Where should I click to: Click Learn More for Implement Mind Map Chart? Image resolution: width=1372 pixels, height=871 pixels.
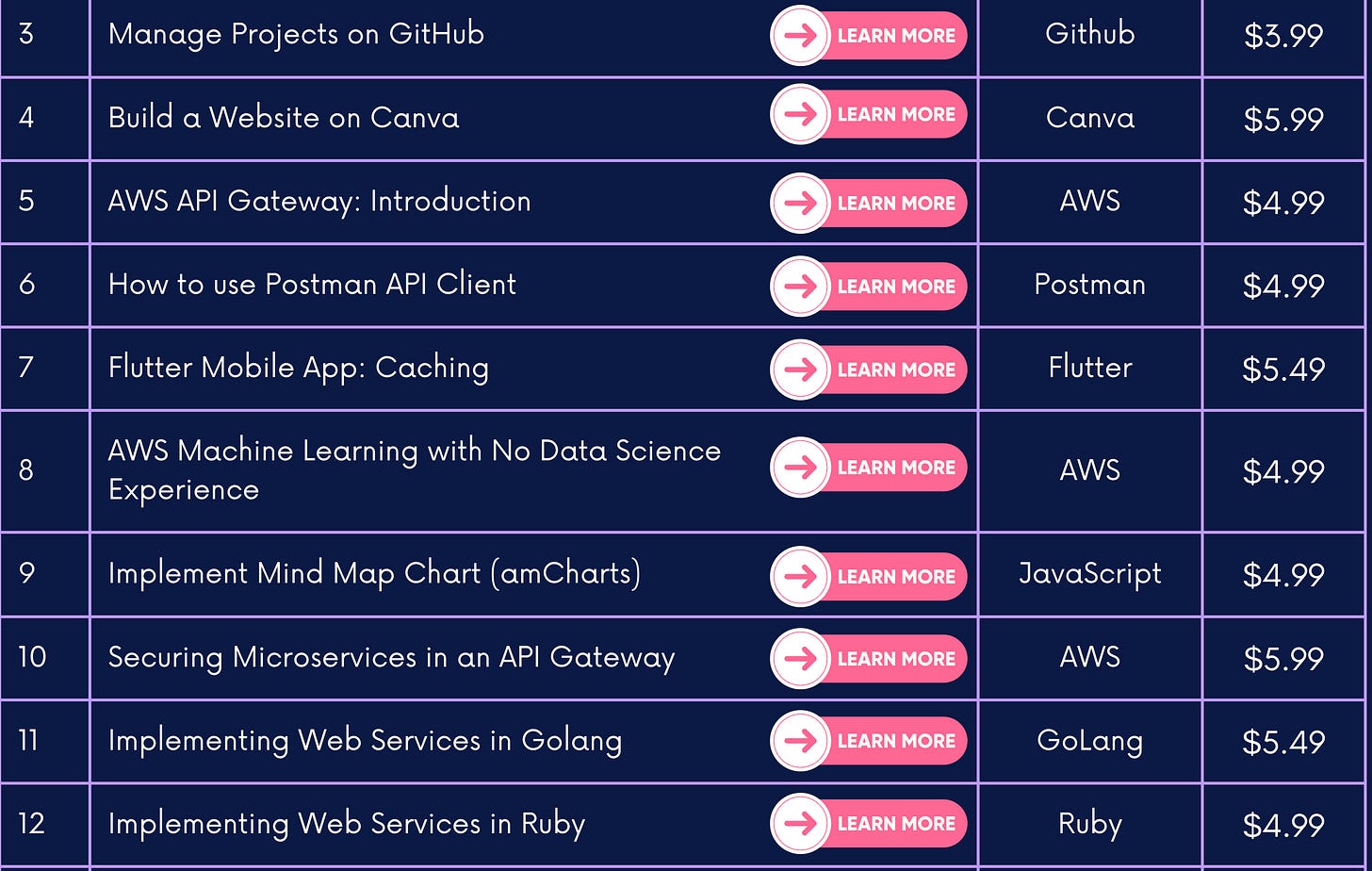[x=869, y=576]
